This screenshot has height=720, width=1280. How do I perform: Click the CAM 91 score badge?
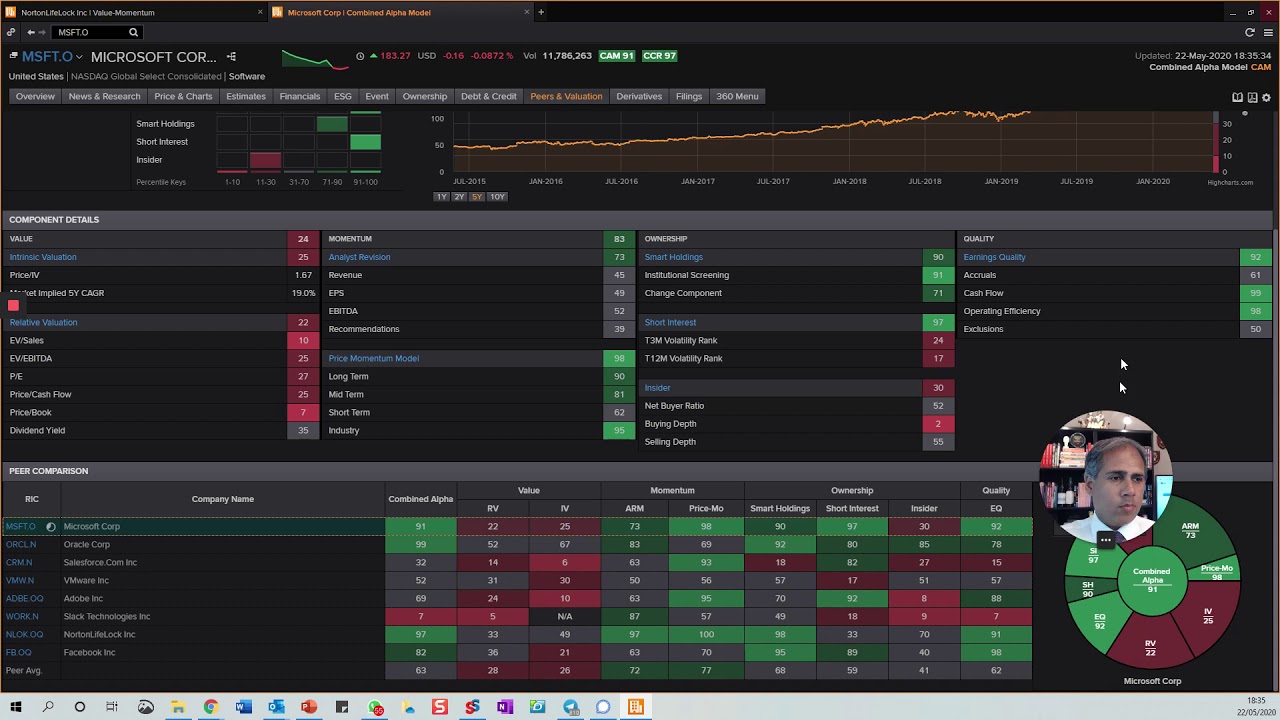coord(617,56)
